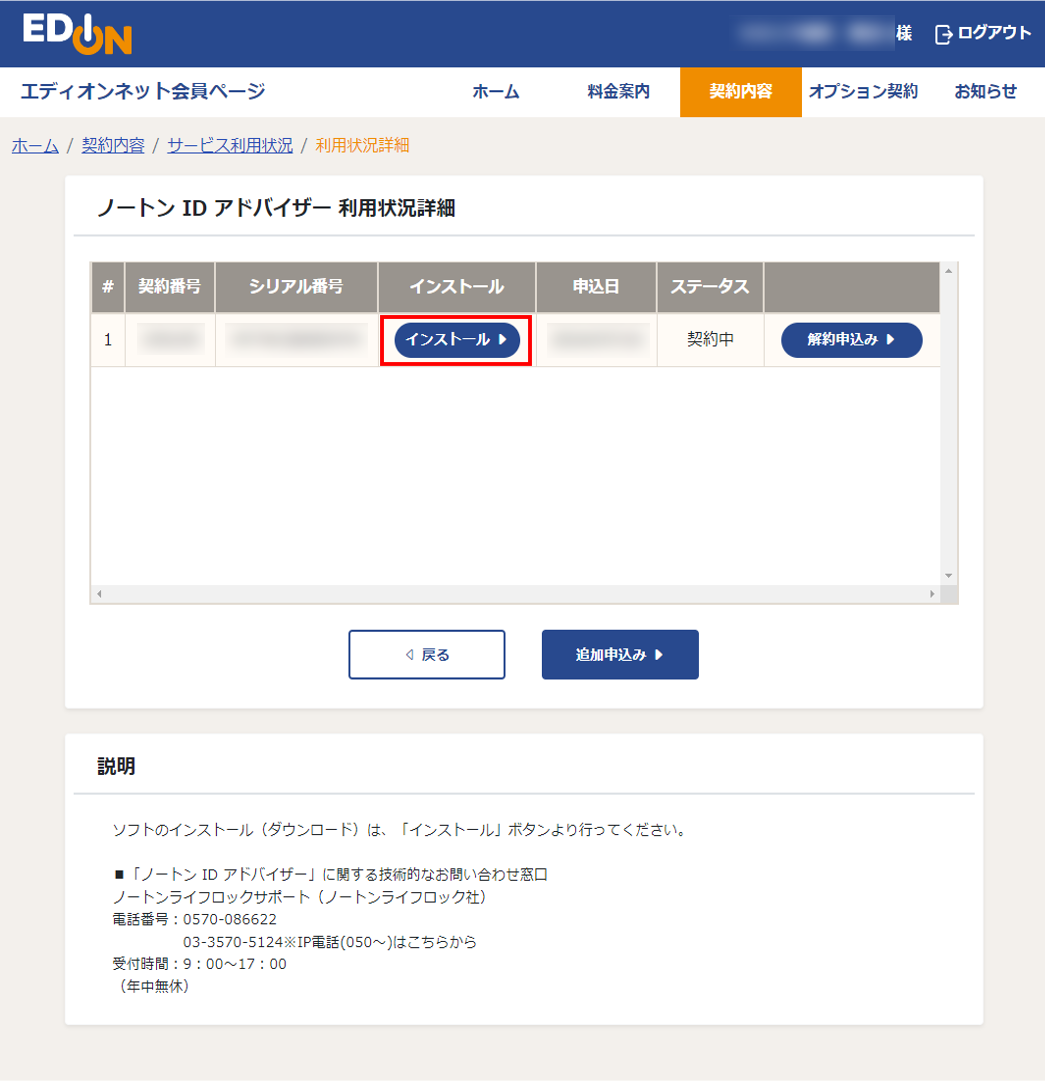This screenshot has height=1081, width=1045.
Task: Click the 解約申込み button
Action: click(851, 340)
